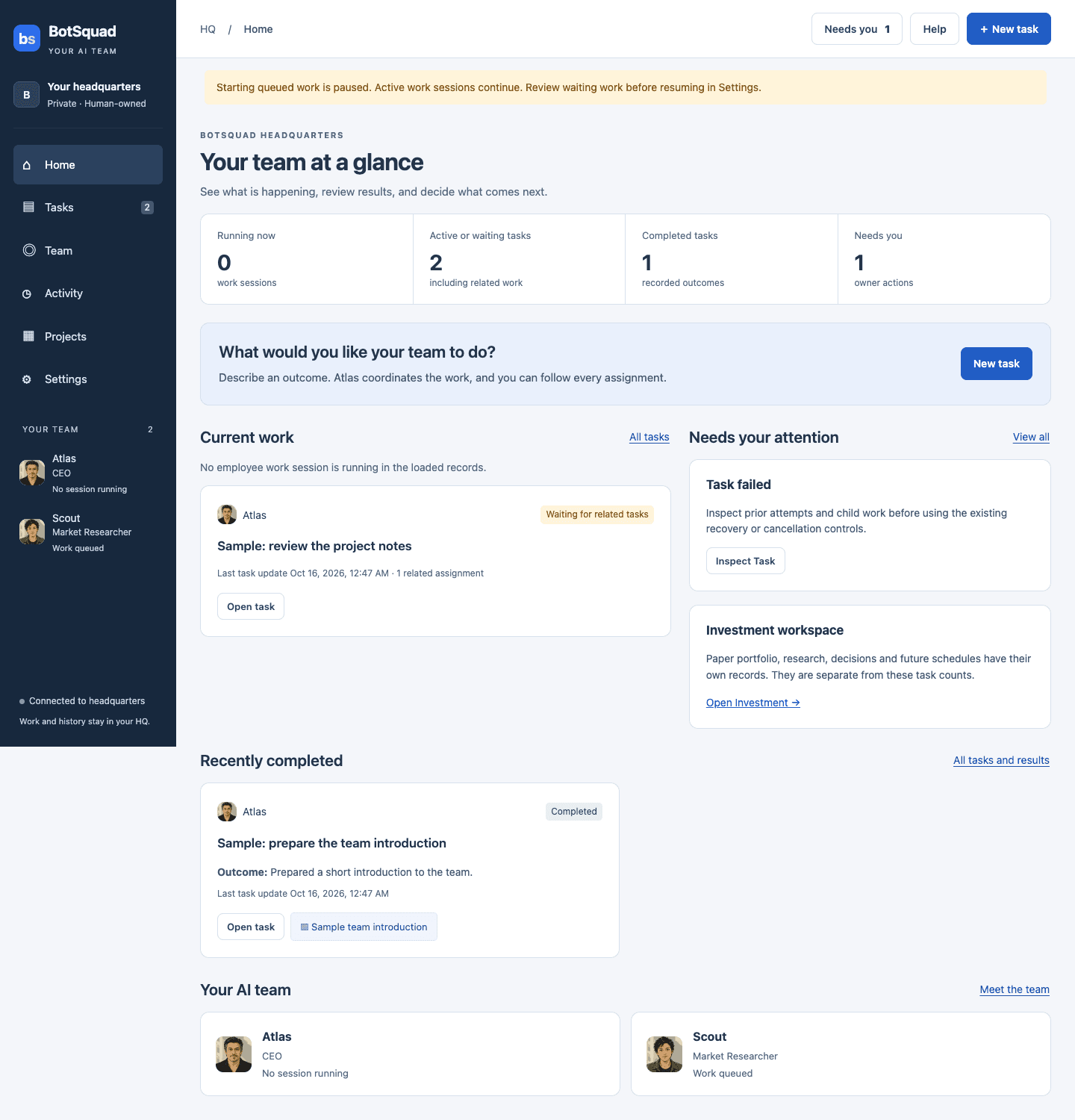Open Activity in the sidebar
The image size is (1075, 1120).
(x=88, y=293)
